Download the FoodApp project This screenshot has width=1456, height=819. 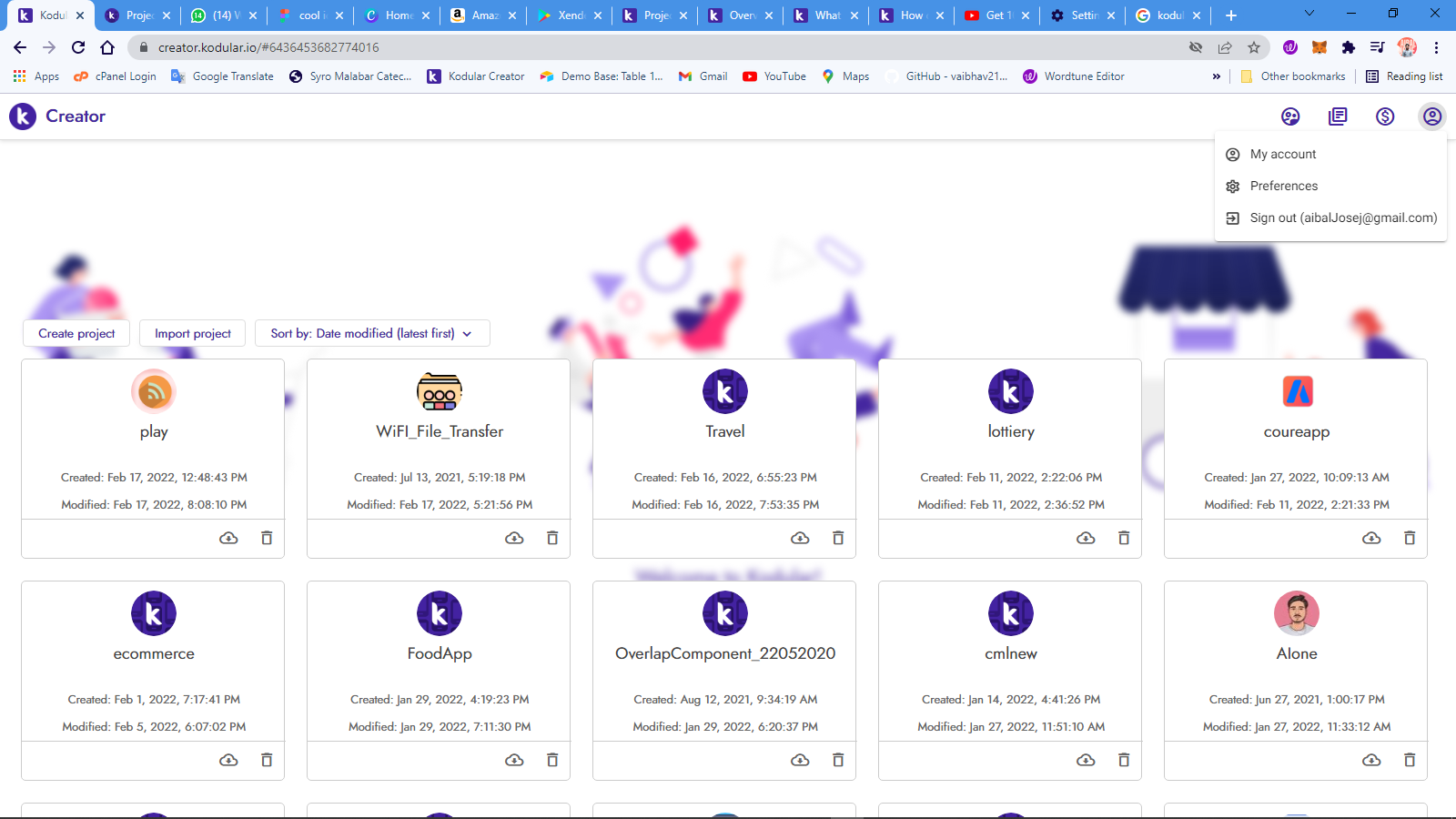(514, 760)
